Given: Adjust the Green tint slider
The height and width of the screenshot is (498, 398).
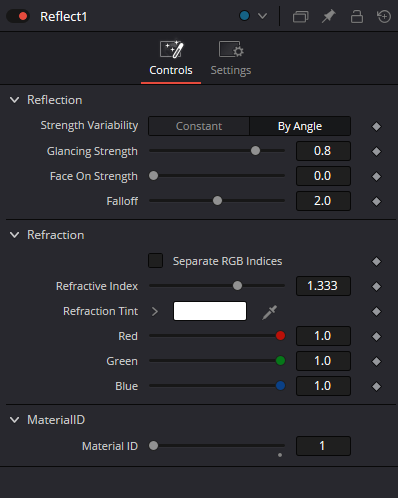Looking at the screenshot, I should (x=217, y=361).
